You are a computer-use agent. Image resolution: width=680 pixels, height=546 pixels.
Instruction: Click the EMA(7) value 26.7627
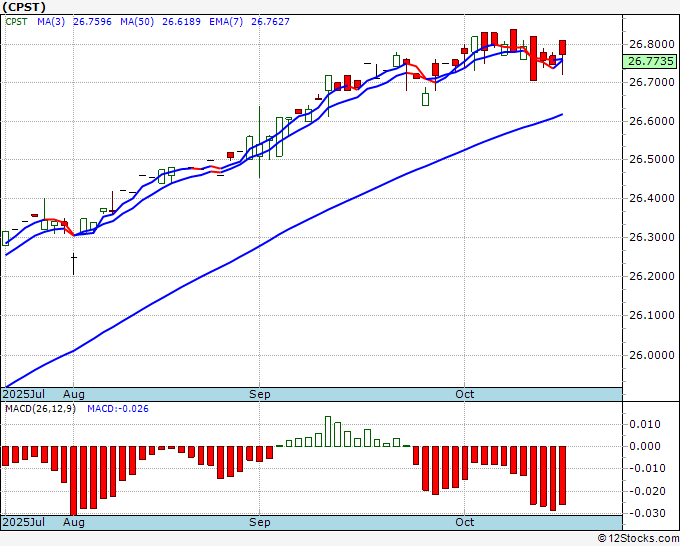270,22
